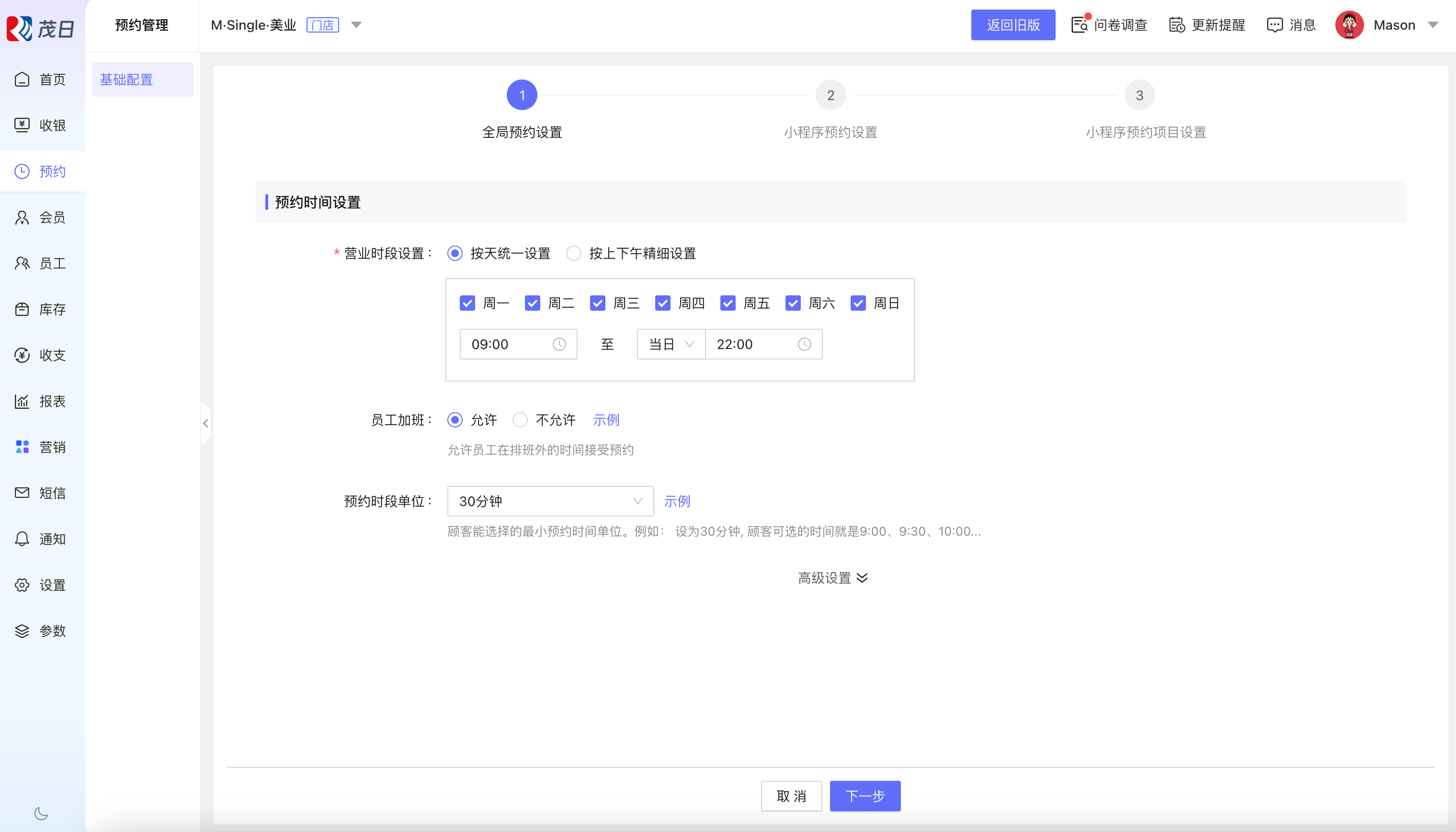Viewport: 1456px width, 832px height.
Task: Open the 30分钟 time unit dropdown
Action: point(550,501)
